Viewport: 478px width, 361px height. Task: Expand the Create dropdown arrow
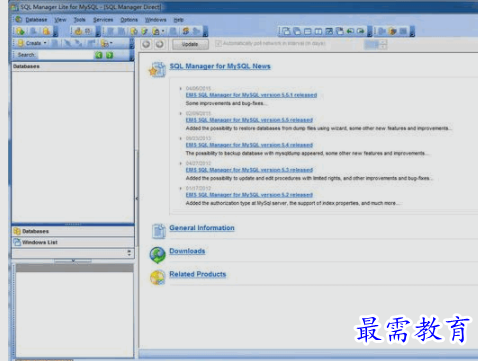(x=45, y=43)
